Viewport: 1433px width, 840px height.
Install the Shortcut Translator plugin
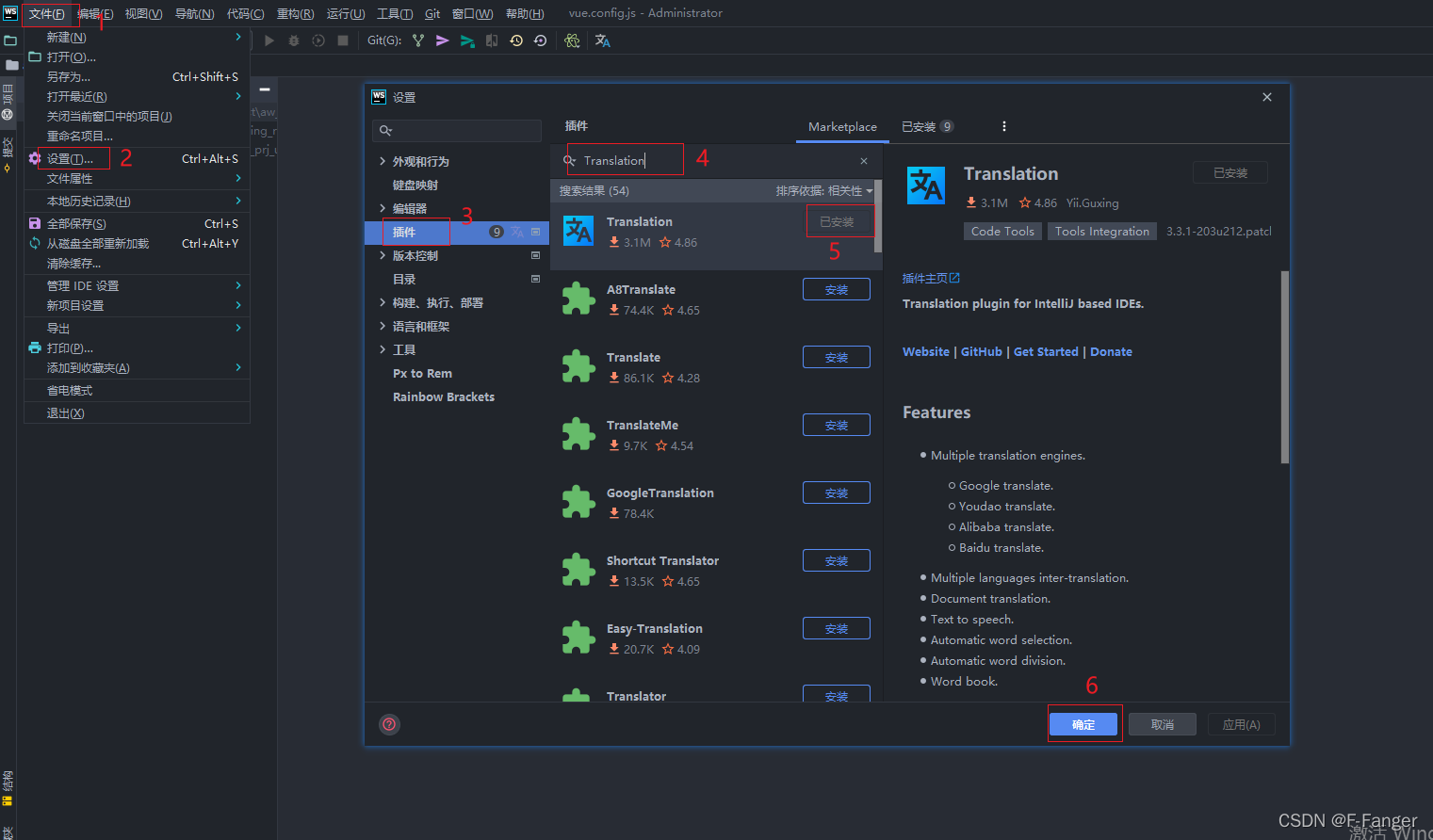point(837,560)
